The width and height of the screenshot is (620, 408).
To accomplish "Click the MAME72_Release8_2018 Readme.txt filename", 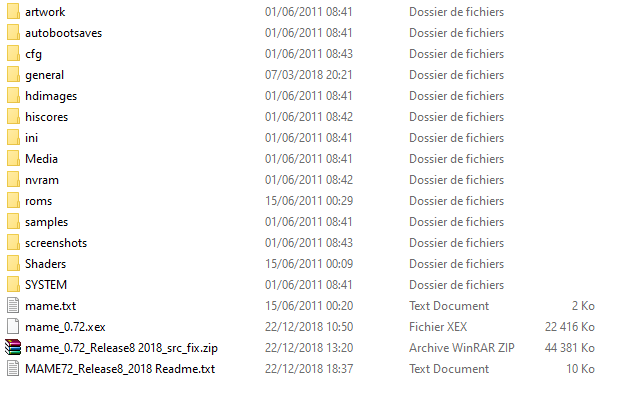I will click(120, 369).
